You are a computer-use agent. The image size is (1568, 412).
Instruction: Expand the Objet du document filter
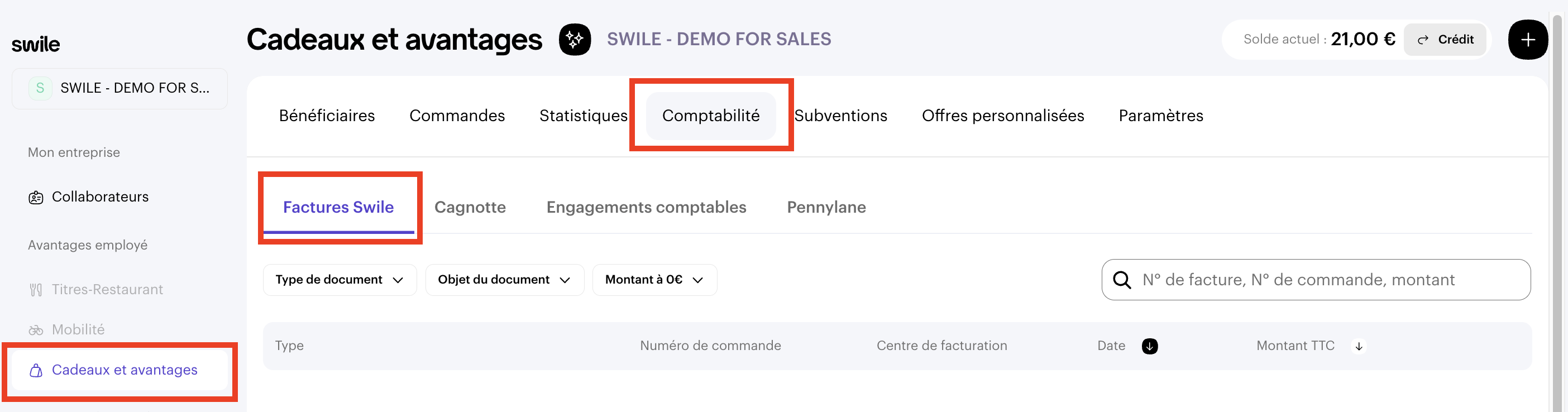tap(504, 280)
